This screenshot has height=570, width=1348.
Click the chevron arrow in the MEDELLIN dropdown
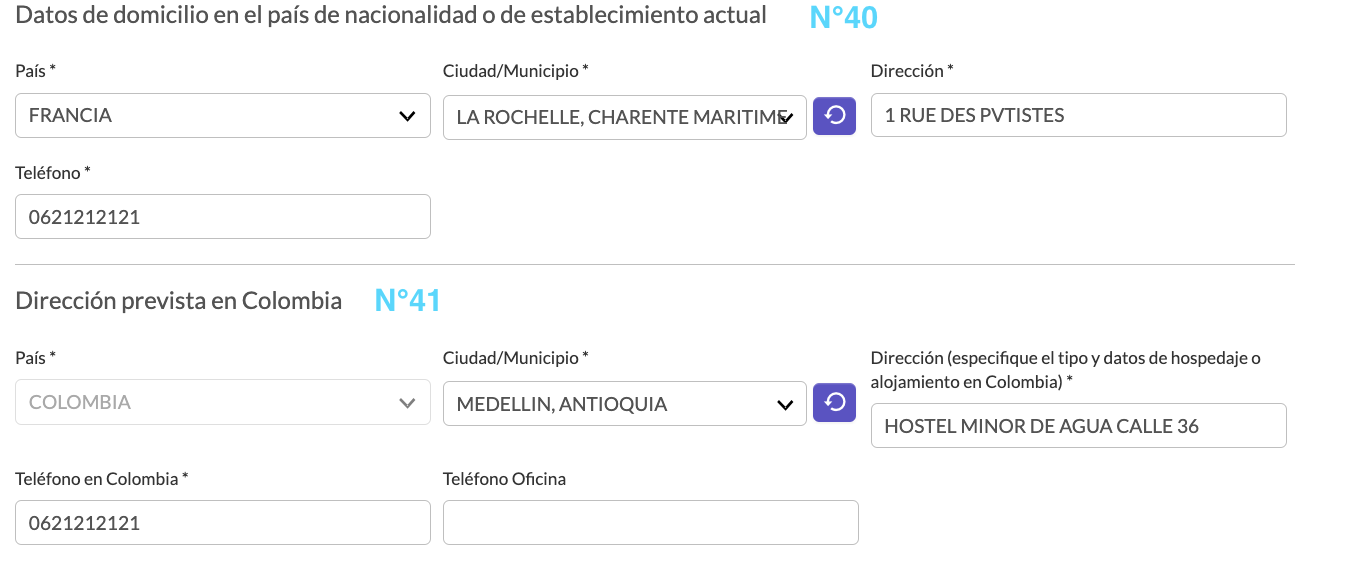pos(784,404)
